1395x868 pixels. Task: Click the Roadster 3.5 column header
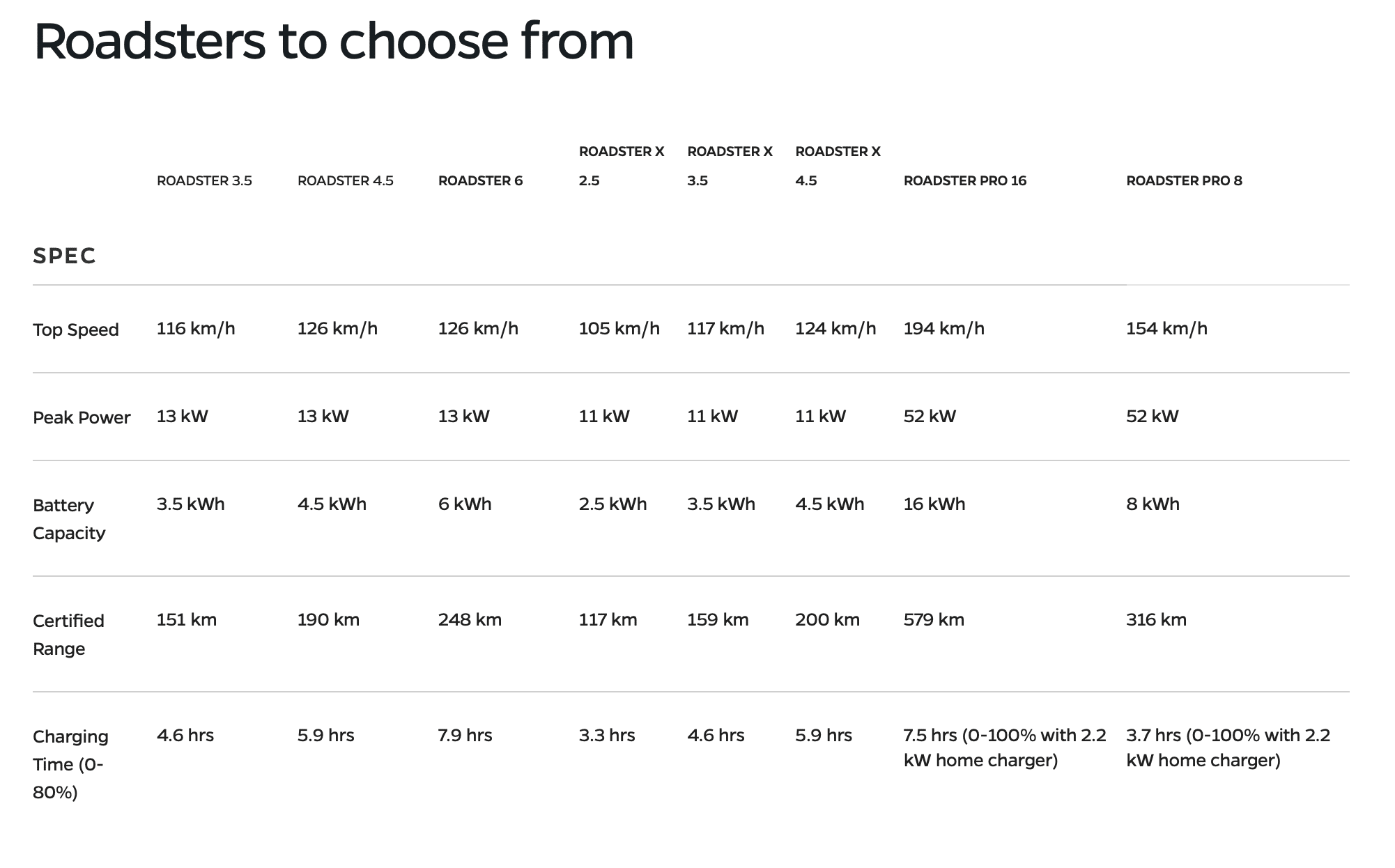pyautogui.click(x=204, y=181)
